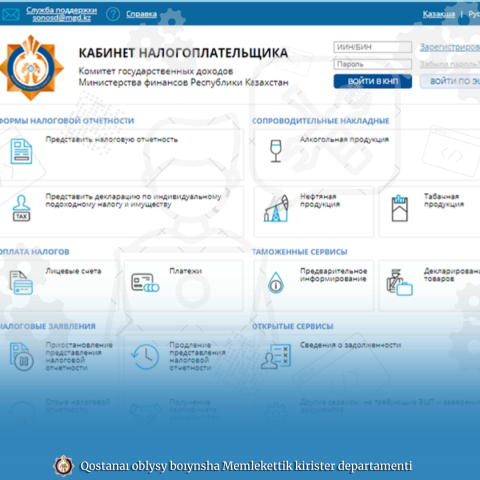Select Алкогольная продукция
The height and width of the screenshot is (480, 480).
pos(344,139)
